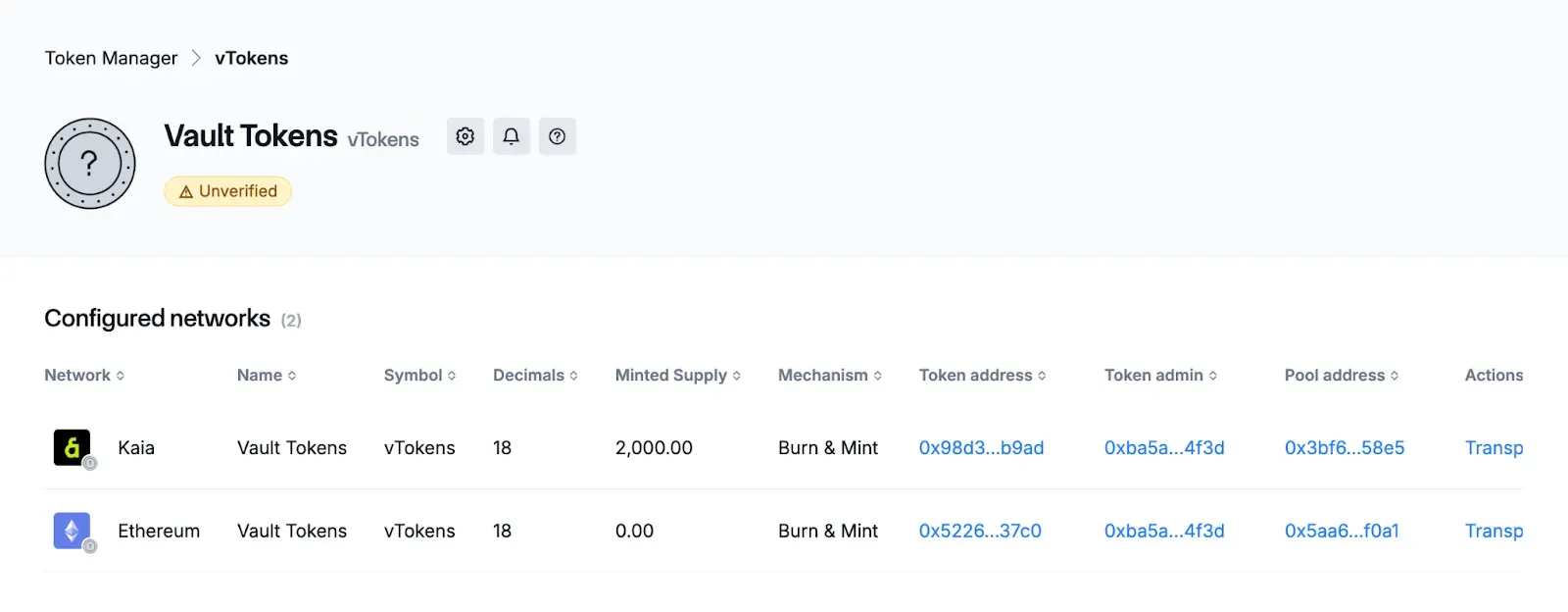
Task: Click the breadcrumb chevron separator
Action: point(196,58)
